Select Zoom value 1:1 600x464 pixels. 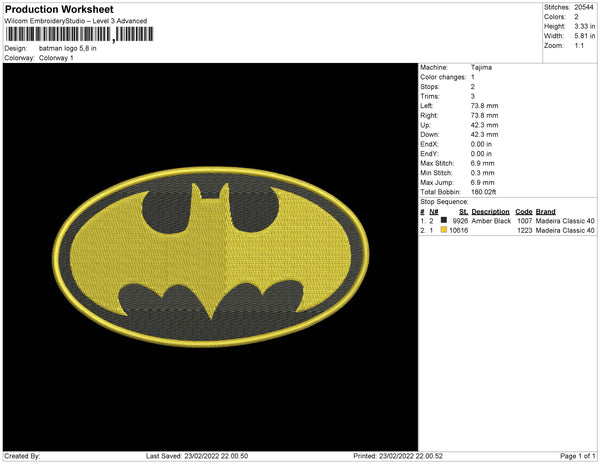pyautogui.click(x=579, y=46)
